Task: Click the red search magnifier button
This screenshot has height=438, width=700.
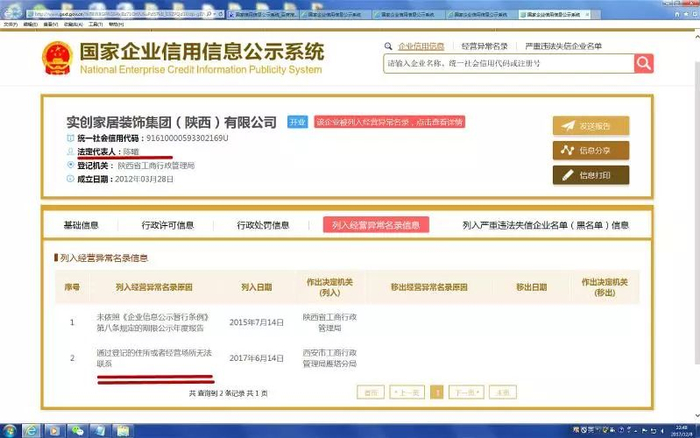Action: pyautogui.click(x=644, y=63)
